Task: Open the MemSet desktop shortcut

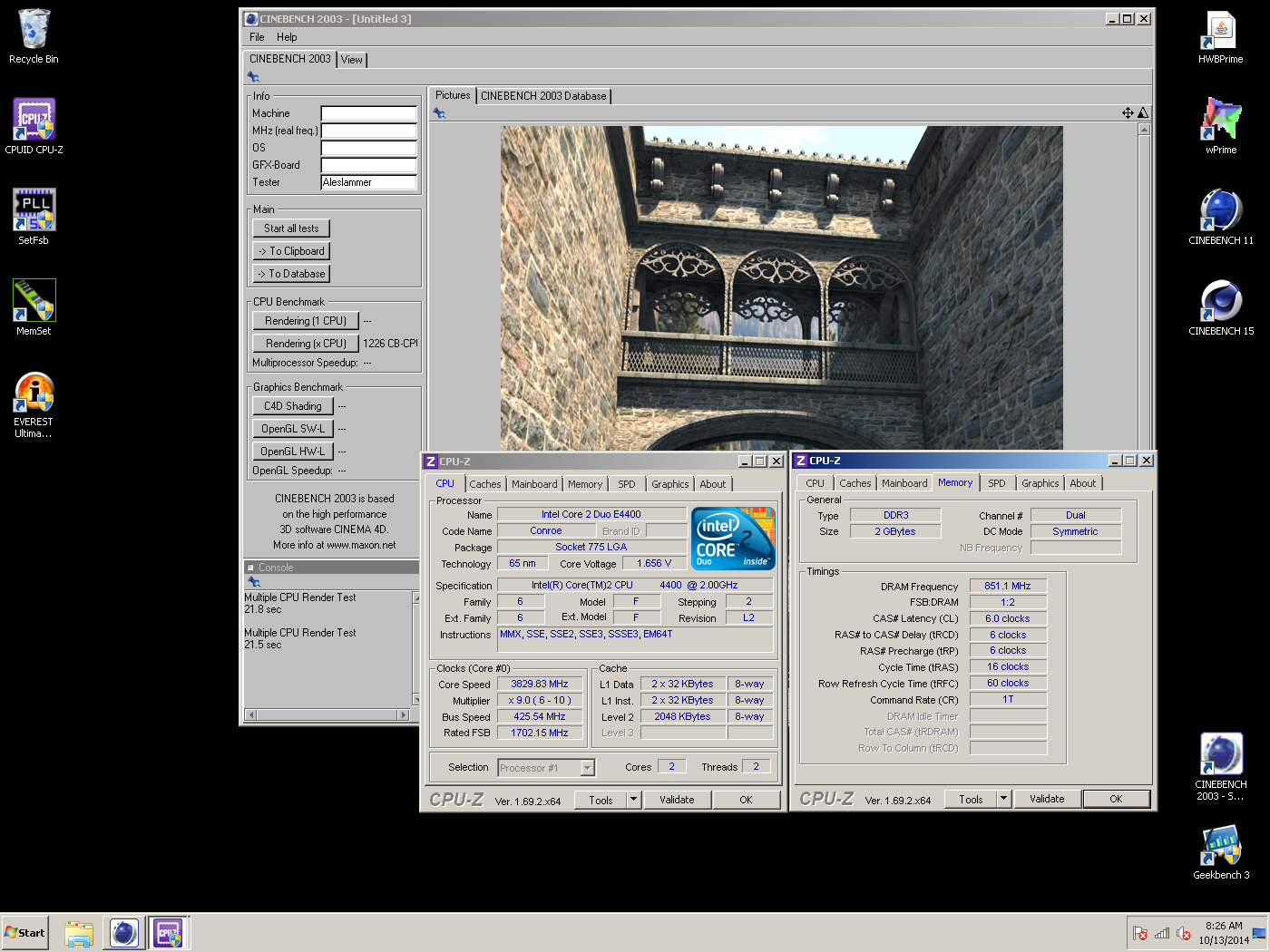Action: 34,307
